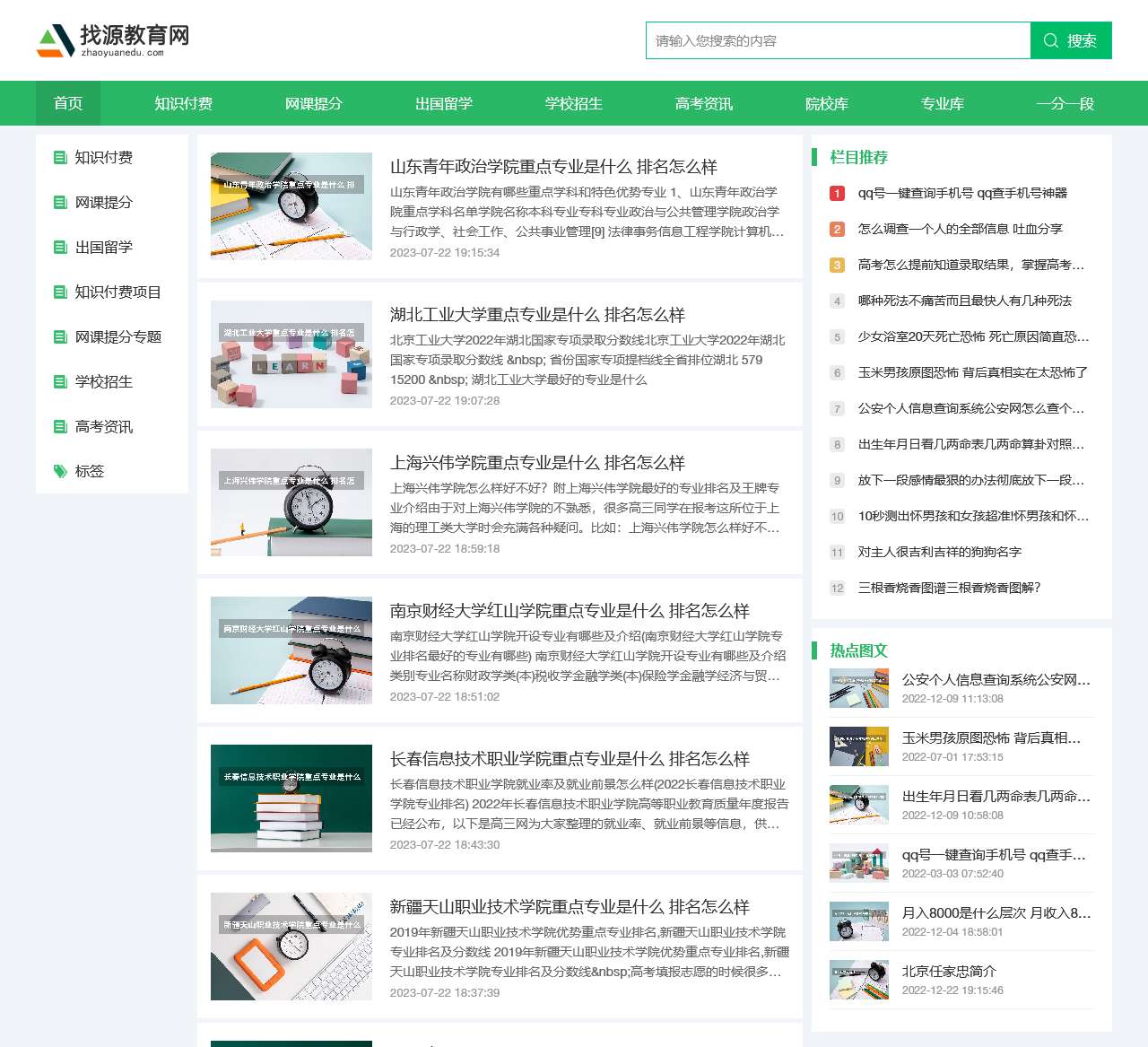Click the 北京任家忠简介 hot article link

point(950,970)
